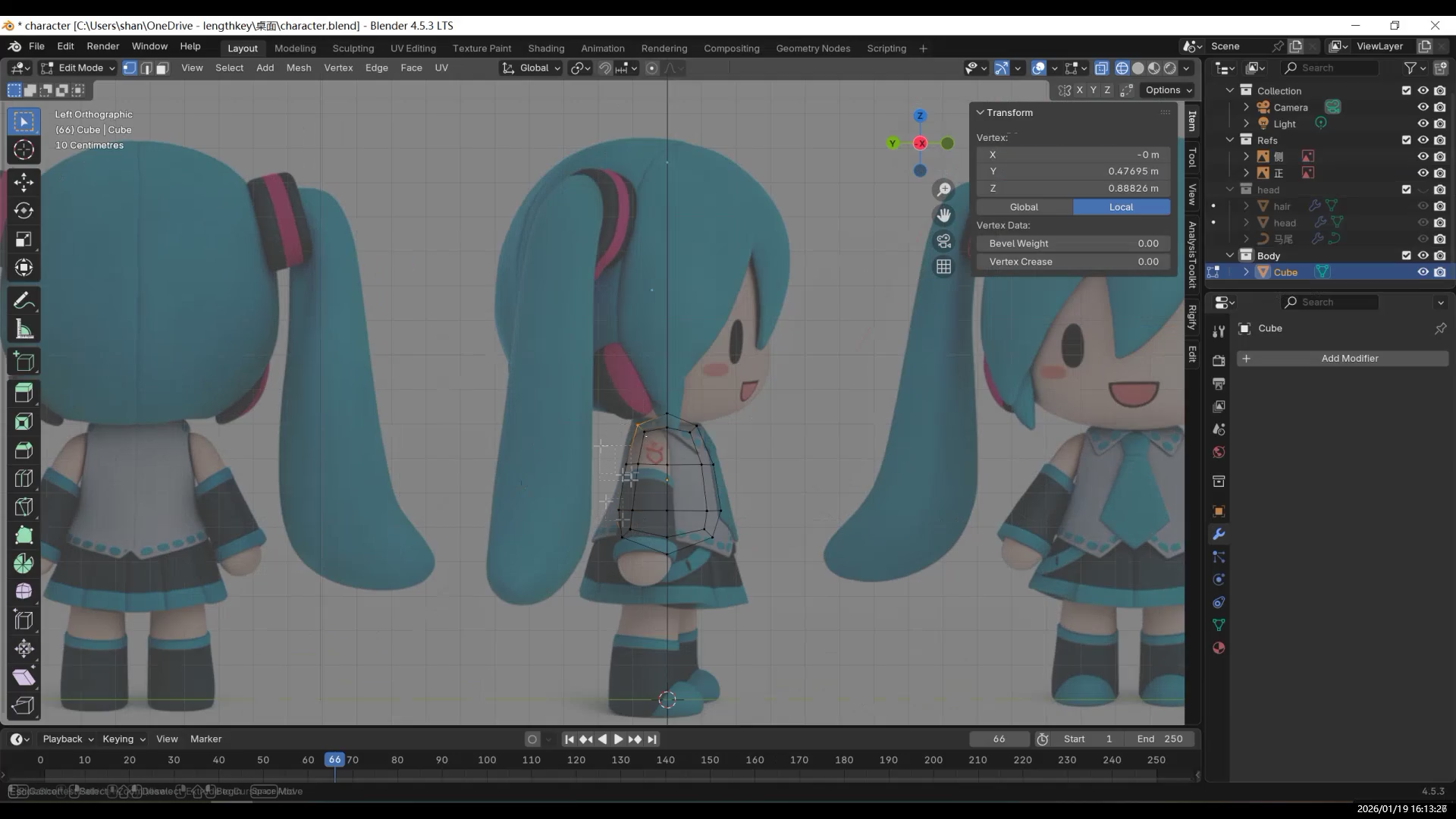Uncheck the Refs collection checkbox

[x=1406, y=140]
